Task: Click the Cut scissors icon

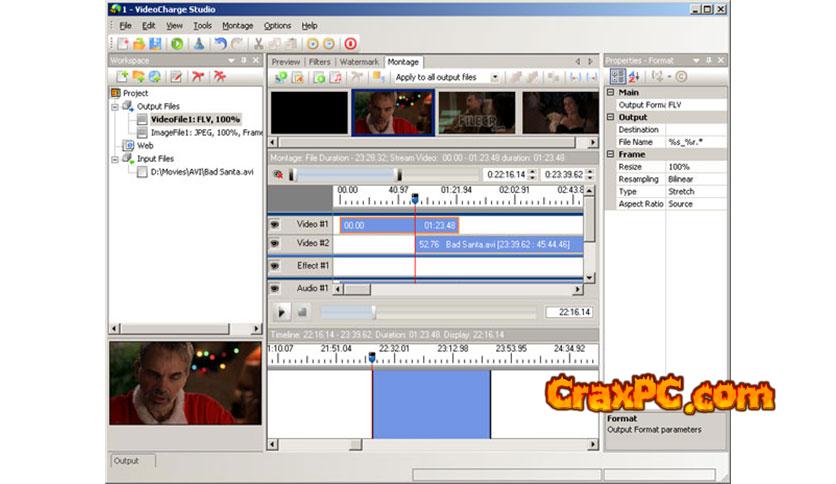Action: (259, 44)
